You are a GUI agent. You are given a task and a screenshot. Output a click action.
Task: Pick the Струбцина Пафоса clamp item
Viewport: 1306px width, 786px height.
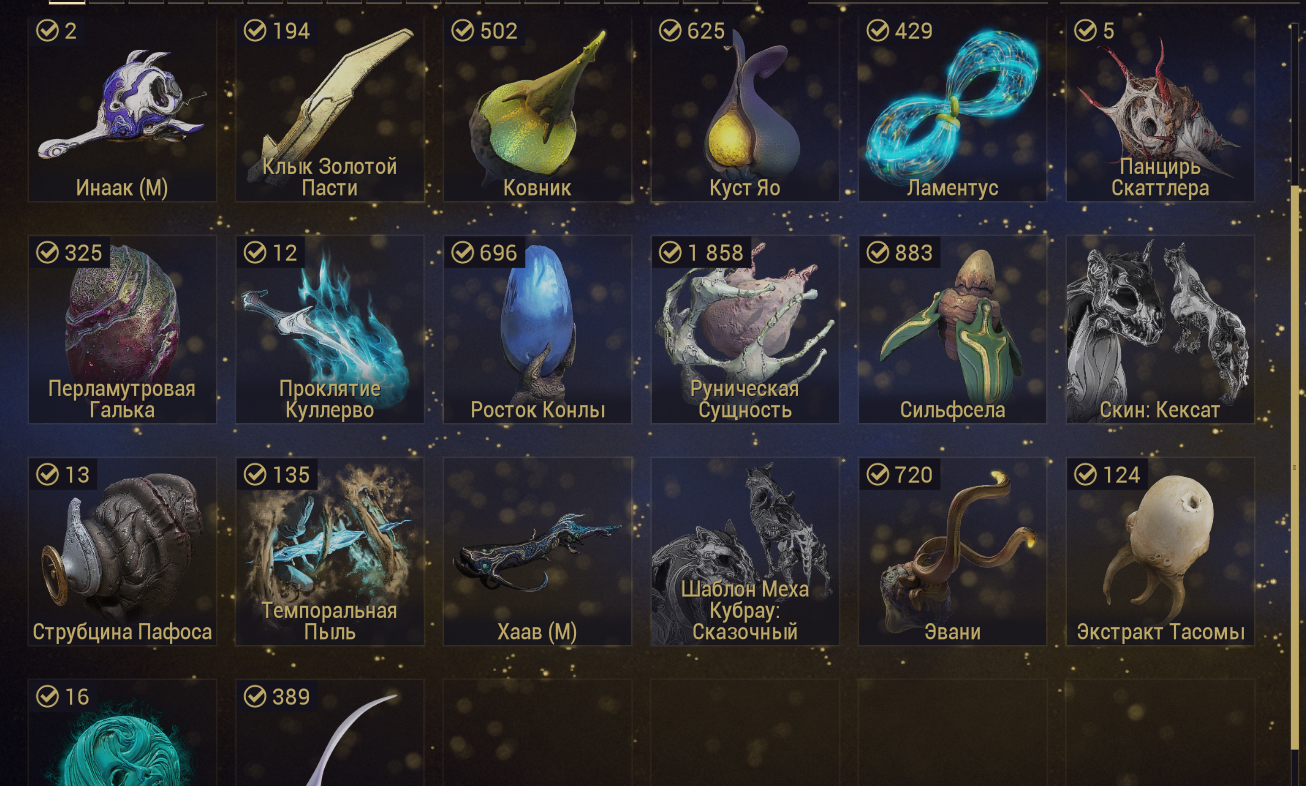coord(122,552)
